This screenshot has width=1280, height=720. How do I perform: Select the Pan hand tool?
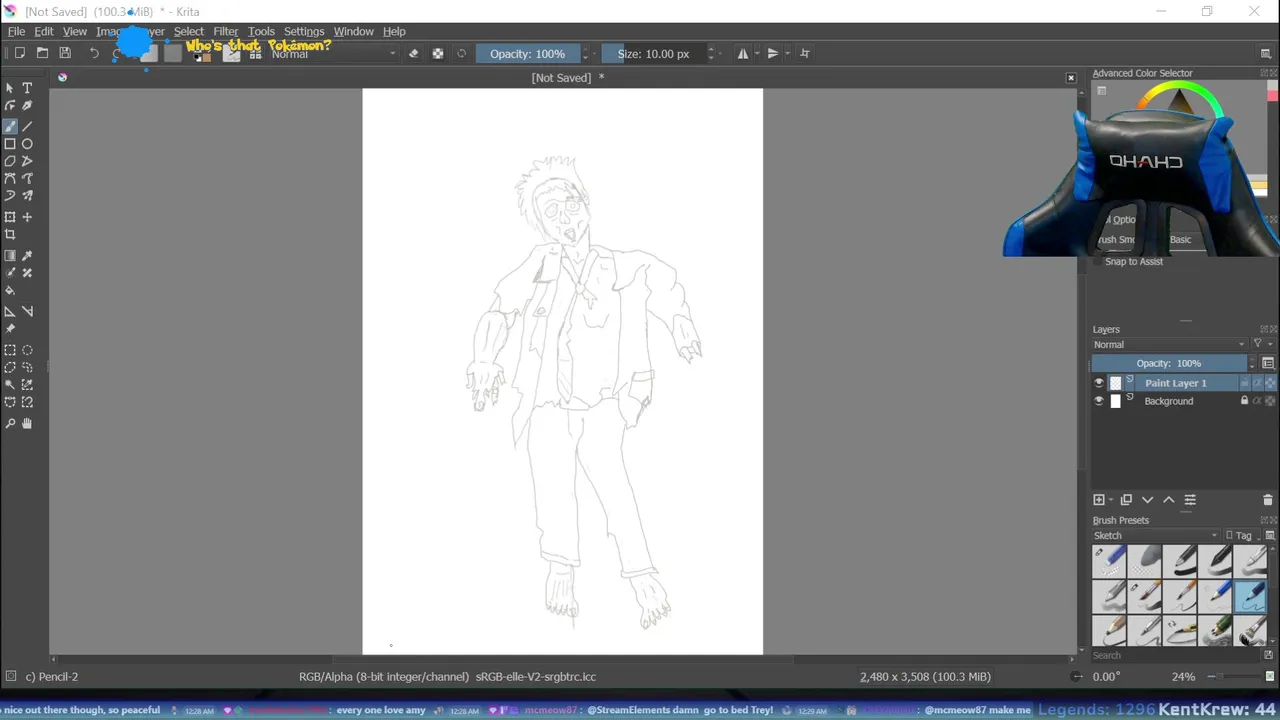tap(27, 424)
